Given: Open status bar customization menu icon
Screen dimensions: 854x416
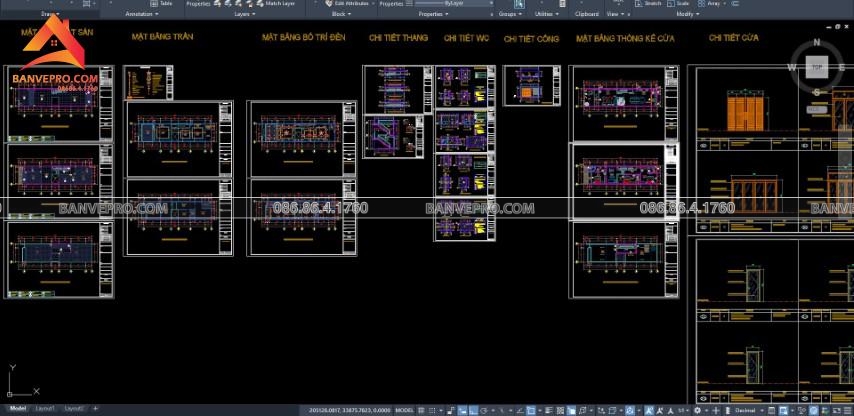Looking at the screenshot, I should [x=847, y=410].
